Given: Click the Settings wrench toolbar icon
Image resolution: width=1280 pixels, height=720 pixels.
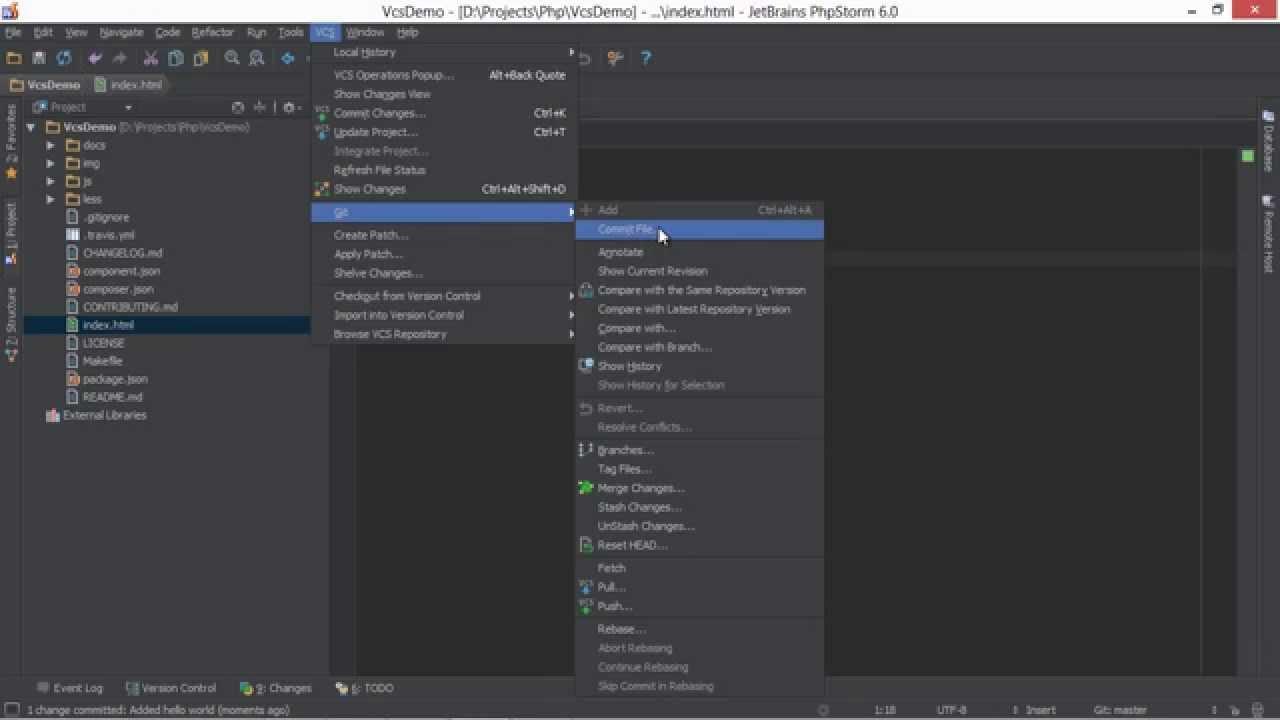Looking at the screenshot, I should tap(615, 59).
